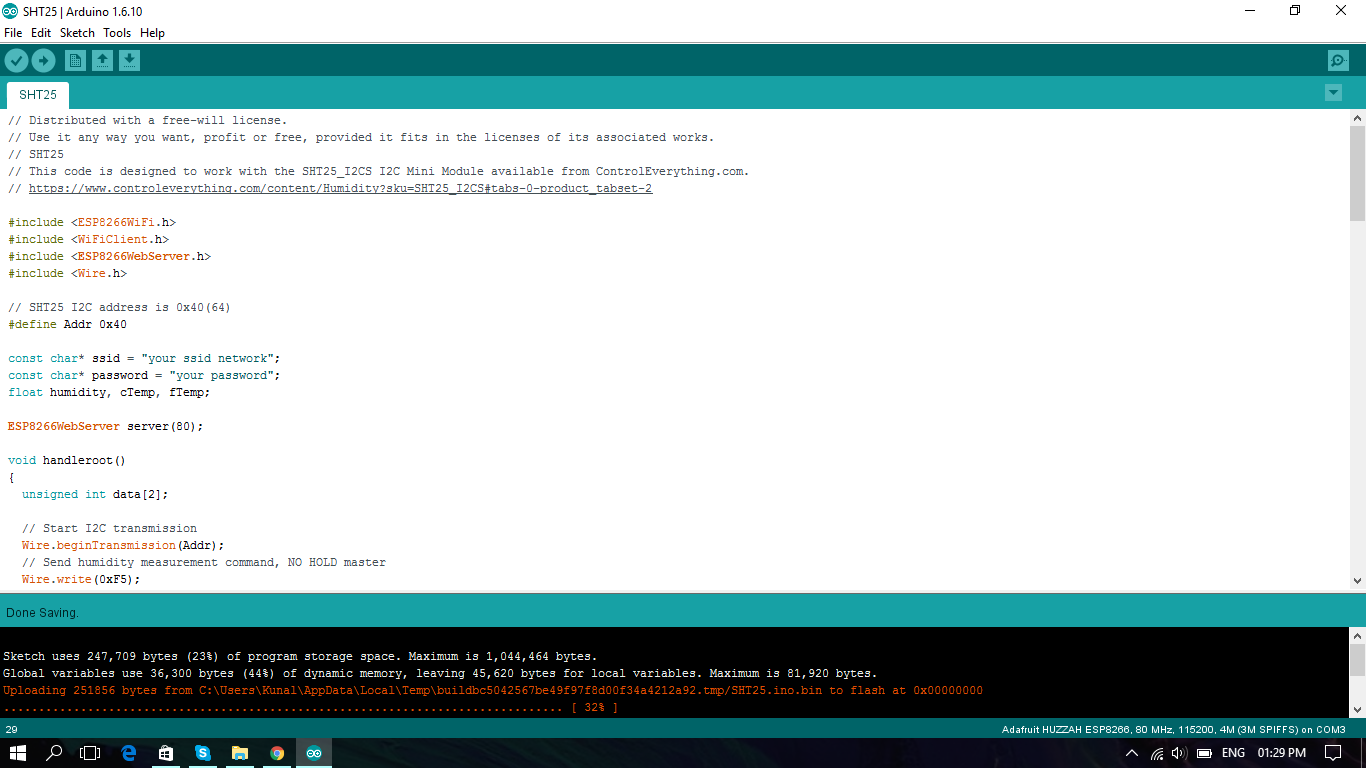Click the controleverything.com URL in the comment
This screenshot has height=768, width=1366.
[340, 189]
